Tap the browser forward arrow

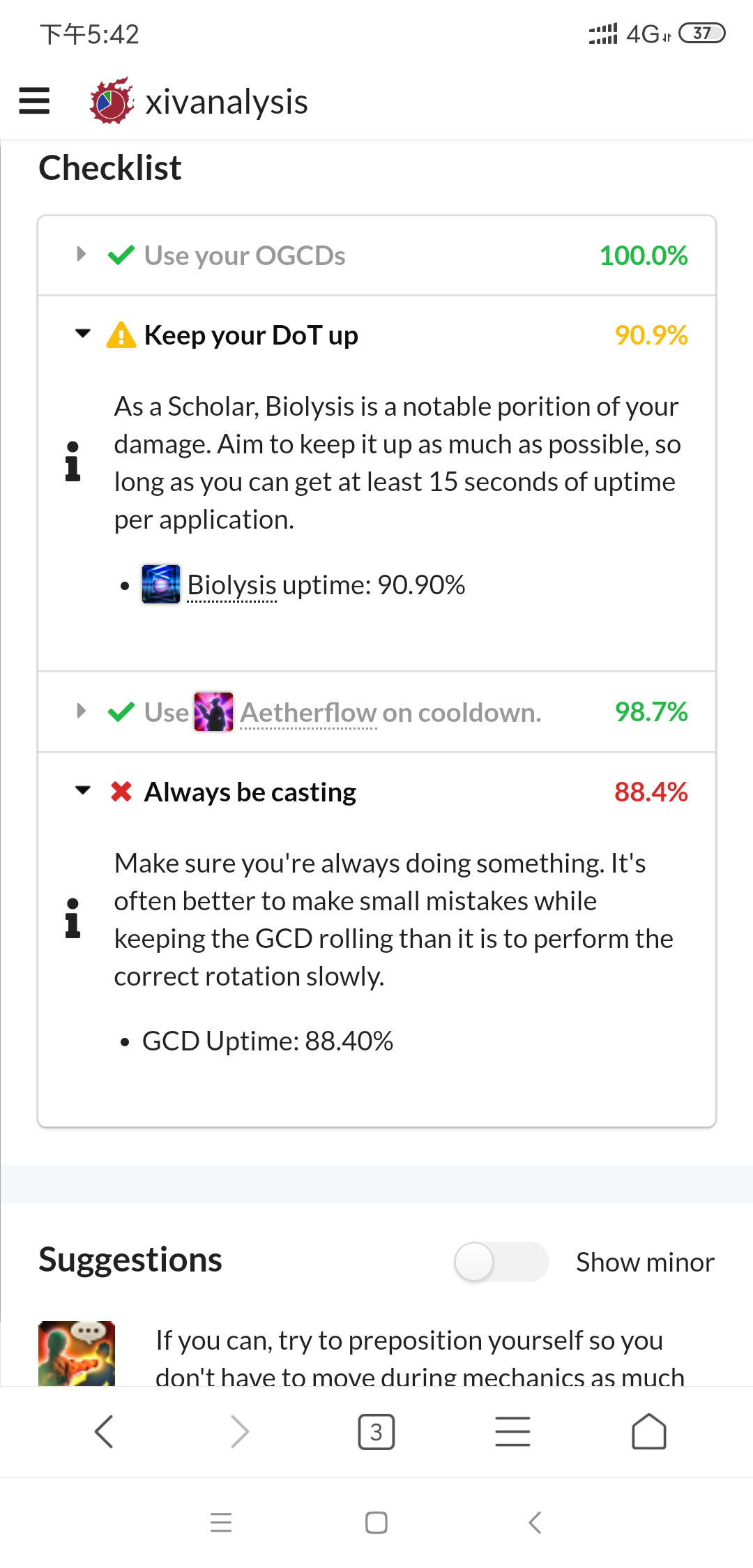[x=240, y=1432]
